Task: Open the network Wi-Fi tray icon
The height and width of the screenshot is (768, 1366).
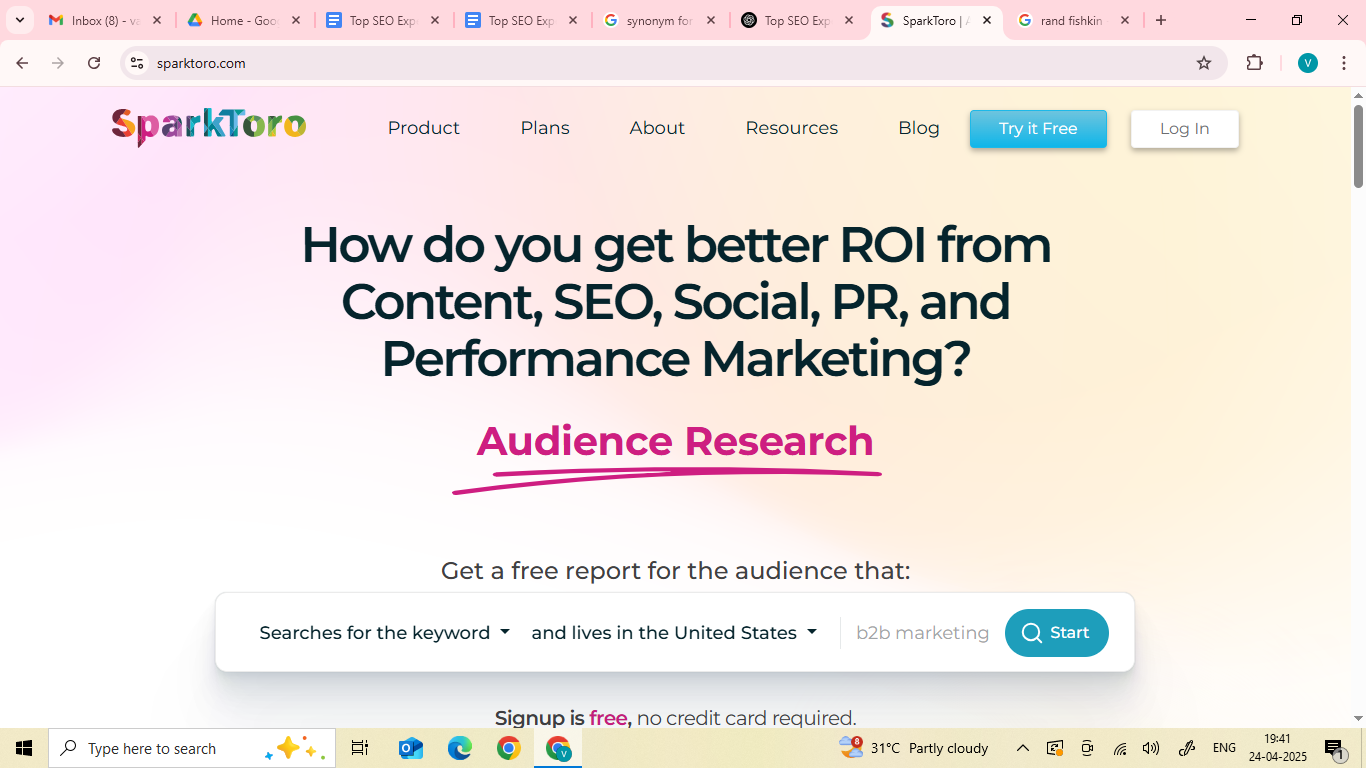Action: [1120, 748]
